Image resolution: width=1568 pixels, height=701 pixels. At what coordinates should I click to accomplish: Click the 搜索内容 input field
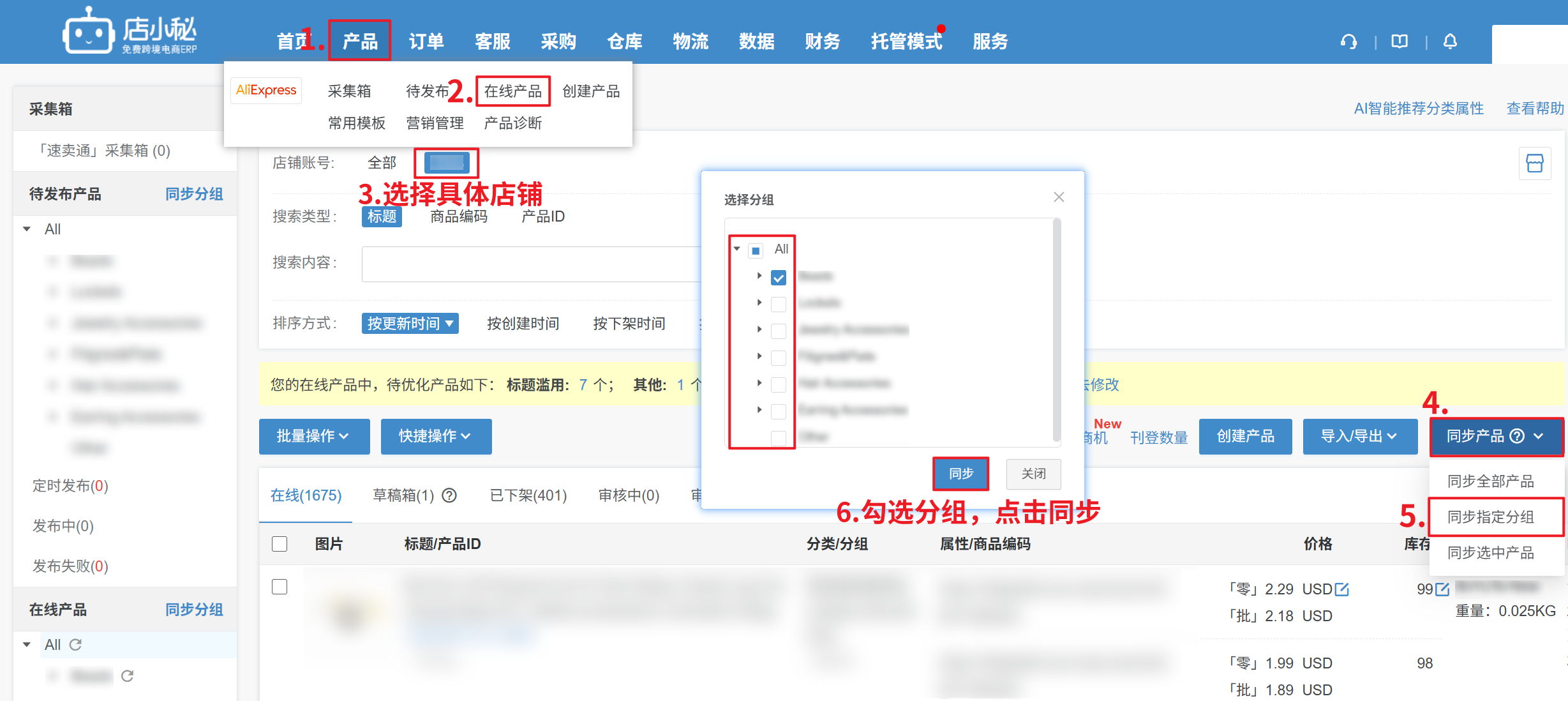[531, 264]
